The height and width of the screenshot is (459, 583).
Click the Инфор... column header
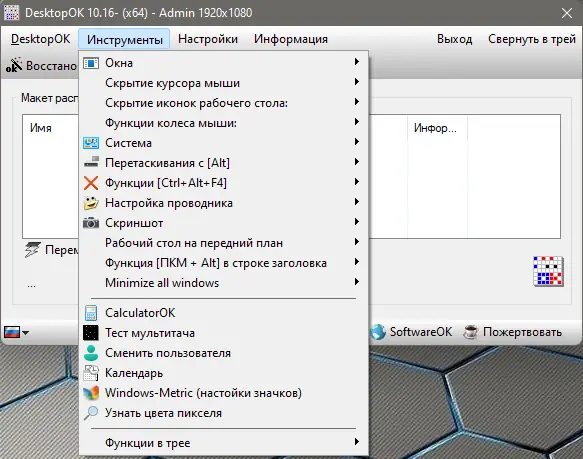tap(435, 128)
